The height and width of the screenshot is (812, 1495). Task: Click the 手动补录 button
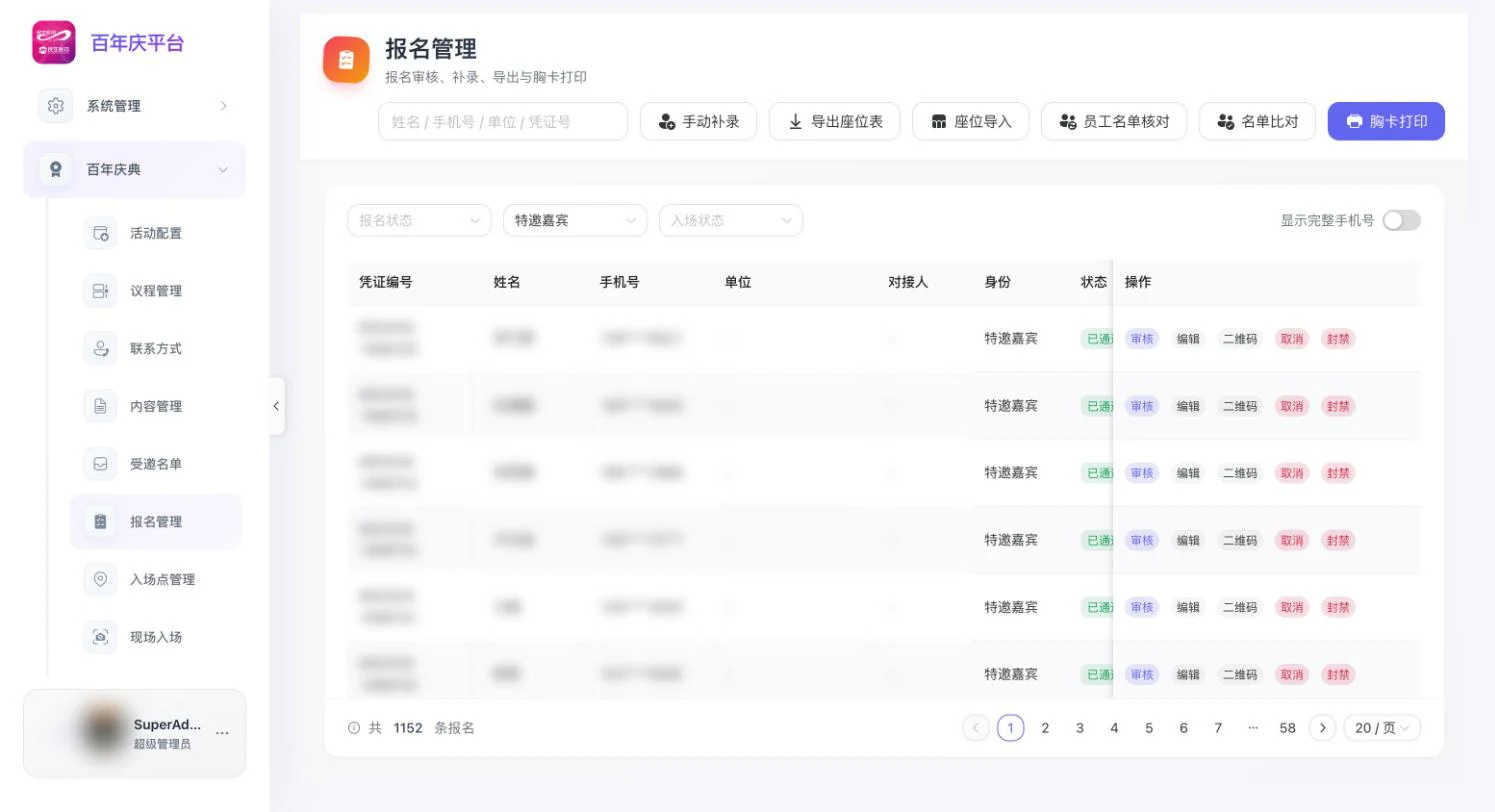(x=698, y=122)
